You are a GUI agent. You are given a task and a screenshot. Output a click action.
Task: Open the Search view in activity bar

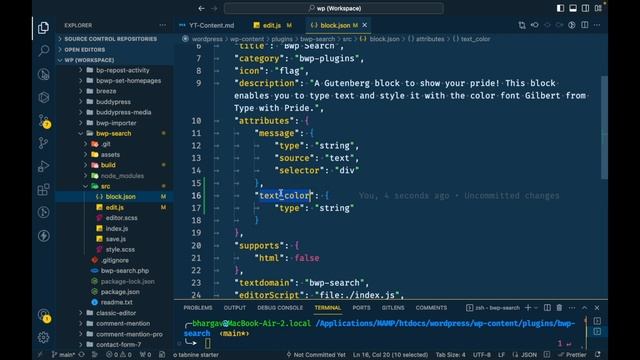[x=43, y=51]
